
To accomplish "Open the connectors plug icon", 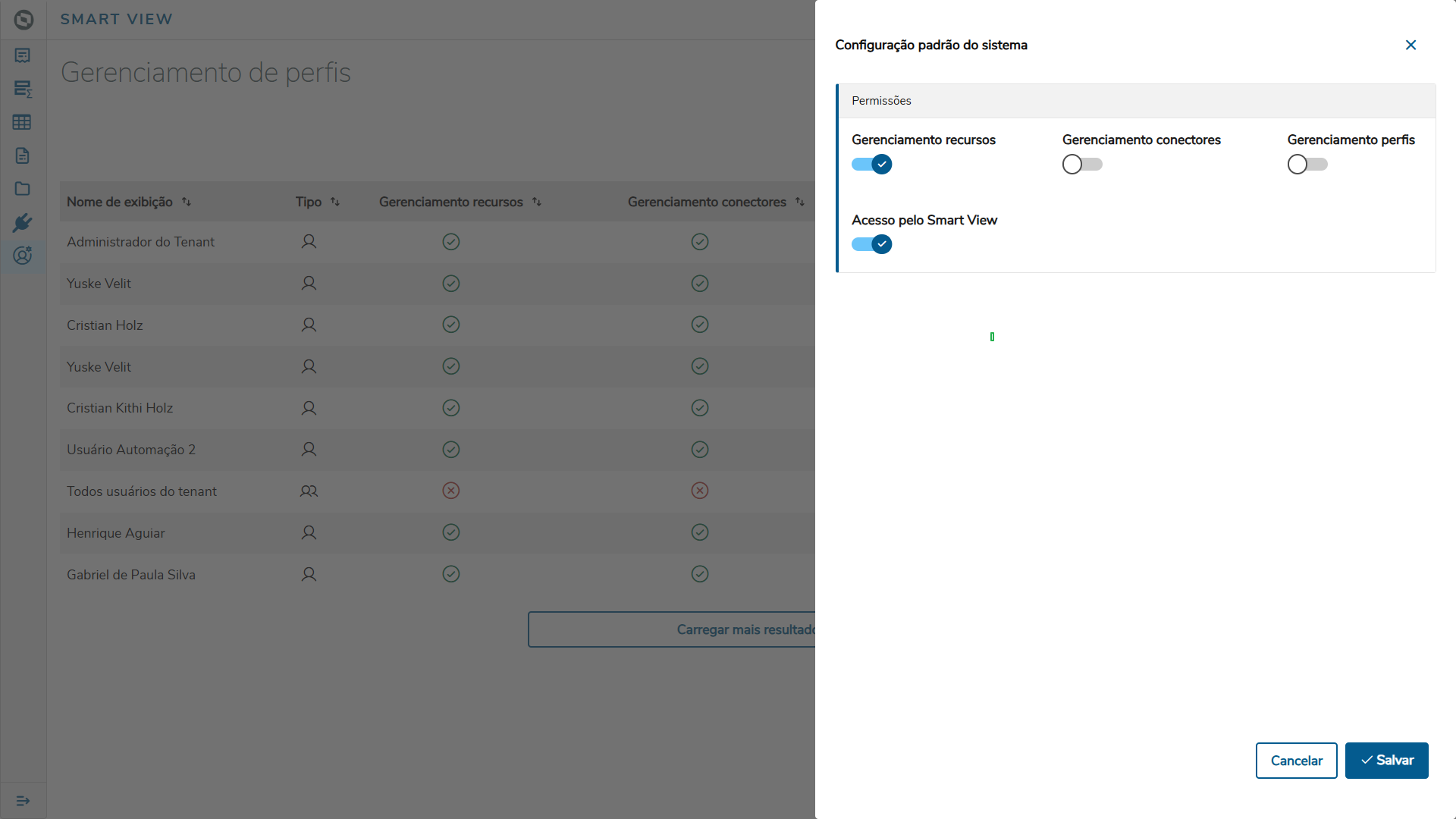I will pos(23,222).
